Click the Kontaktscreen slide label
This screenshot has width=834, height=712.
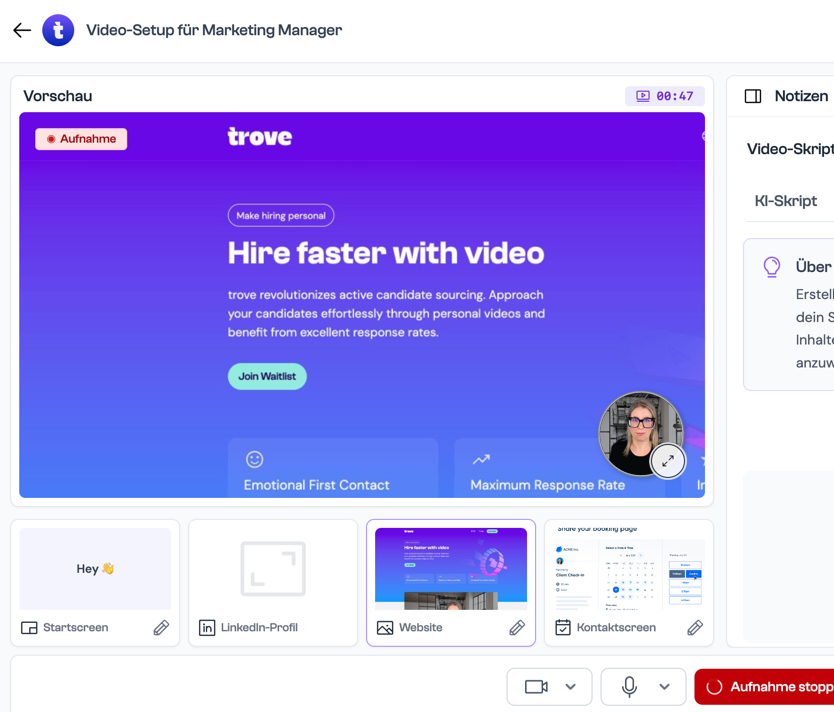point(616,628)
